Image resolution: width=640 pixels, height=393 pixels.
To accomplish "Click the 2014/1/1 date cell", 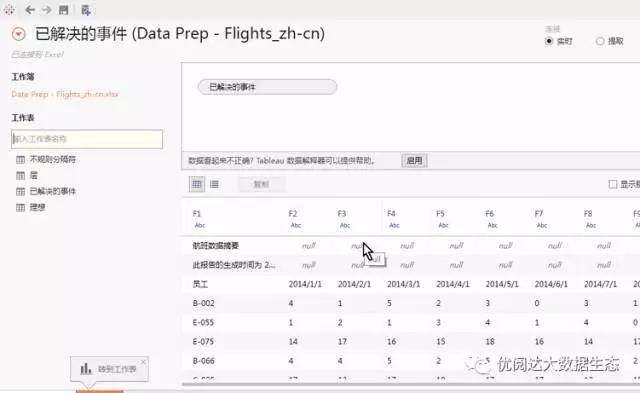I will [305, 284].
